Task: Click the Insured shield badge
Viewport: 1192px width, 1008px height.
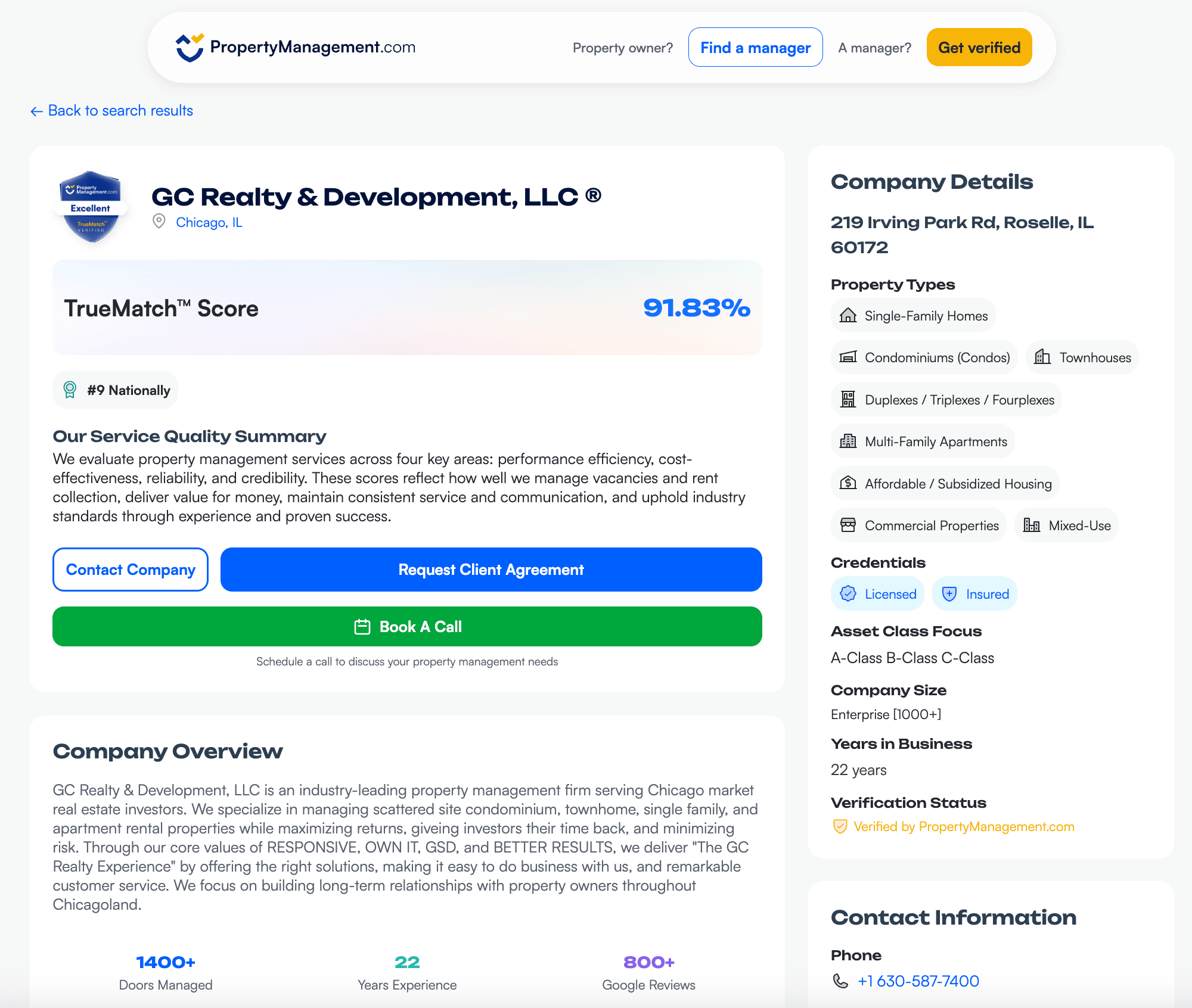Action: (974, 594)
